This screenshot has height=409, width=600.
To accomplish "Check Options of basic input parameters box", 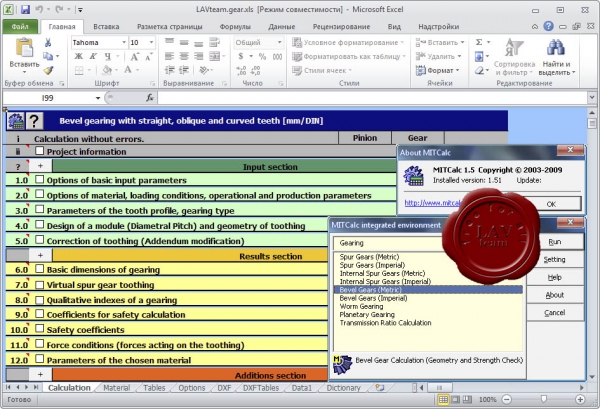I will tap(39, 179).
